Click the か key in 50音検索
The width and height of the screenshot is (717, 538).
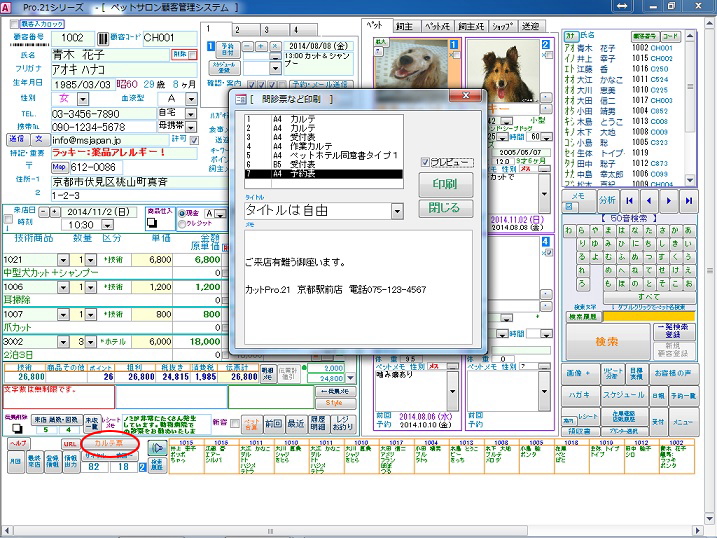[x=675, y=231]
